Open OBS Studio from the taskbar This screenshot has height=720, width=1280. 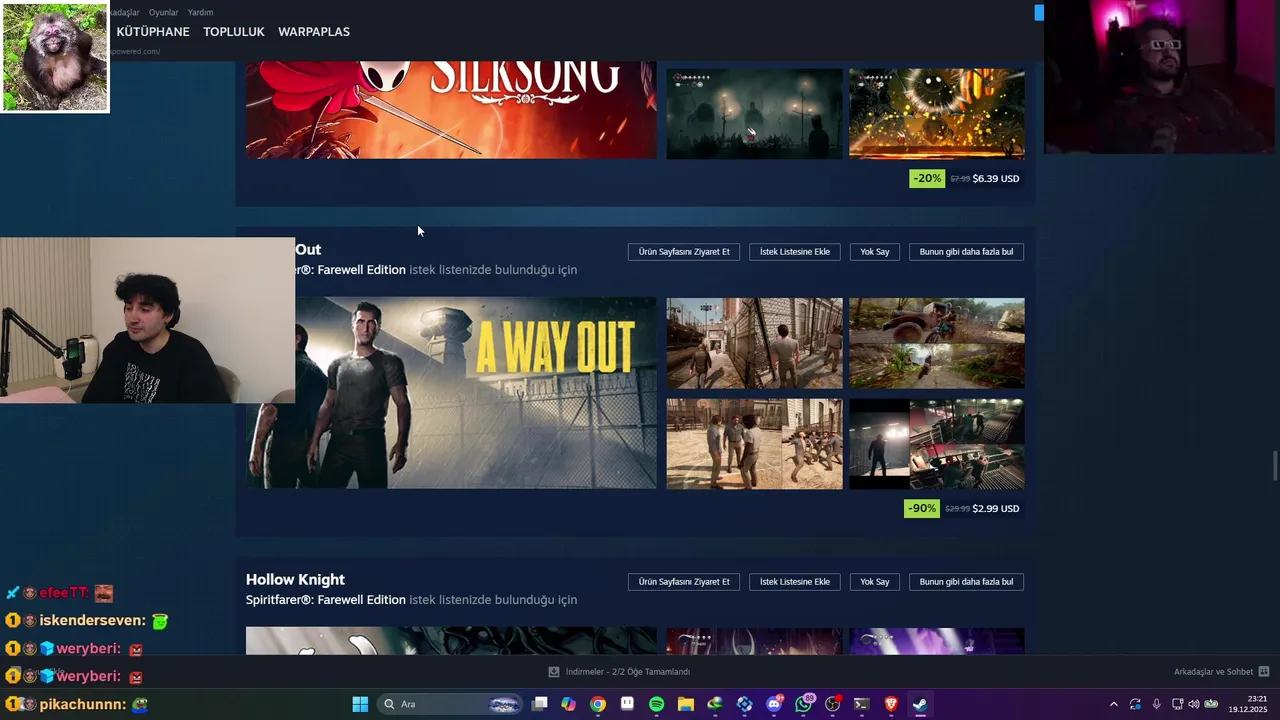click(x=832, y=704)
